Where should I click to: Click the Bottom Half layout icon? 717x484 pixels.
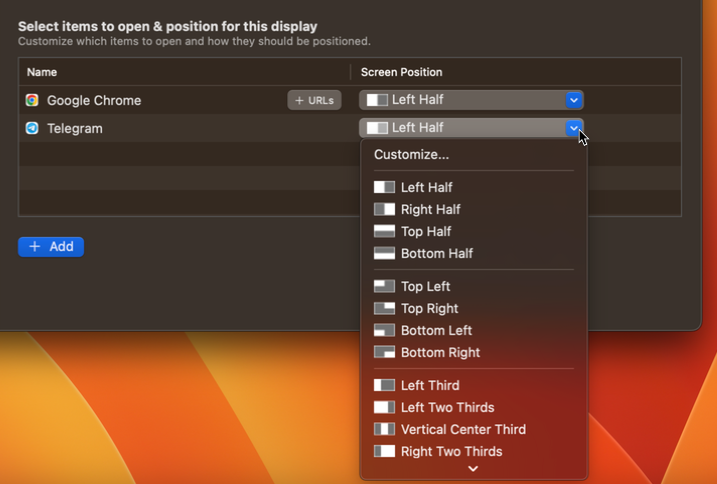(x=384, y=253)
